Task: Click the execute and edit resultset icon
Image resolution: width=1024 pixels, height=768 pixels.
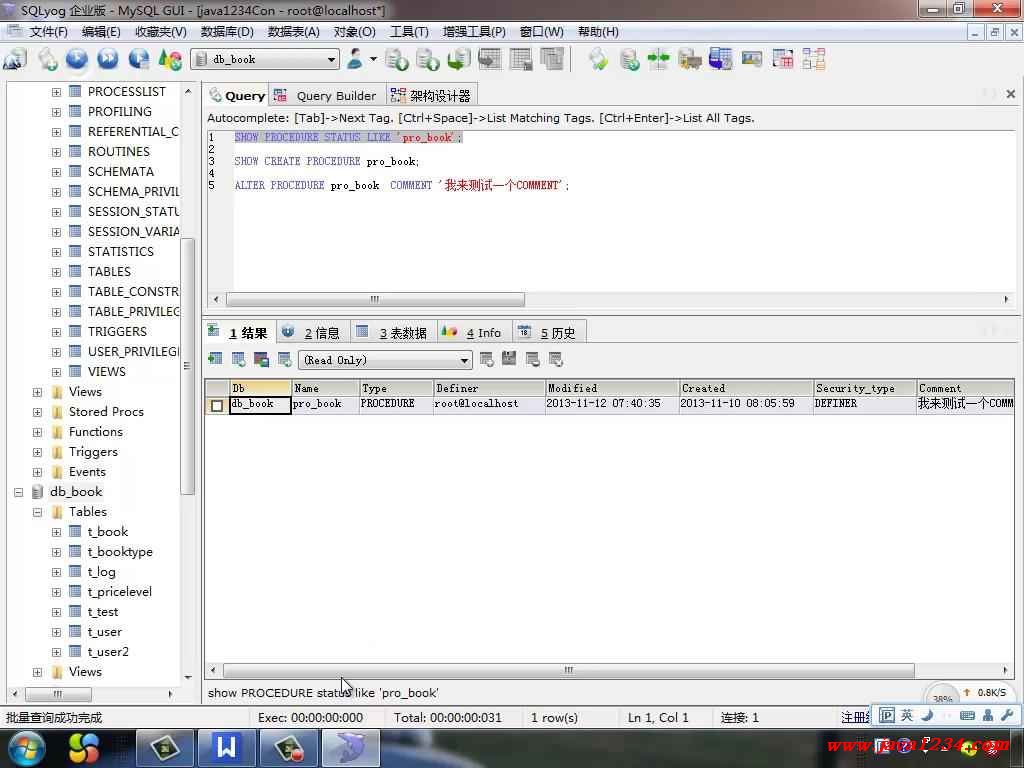Action: tap(138, 59)
